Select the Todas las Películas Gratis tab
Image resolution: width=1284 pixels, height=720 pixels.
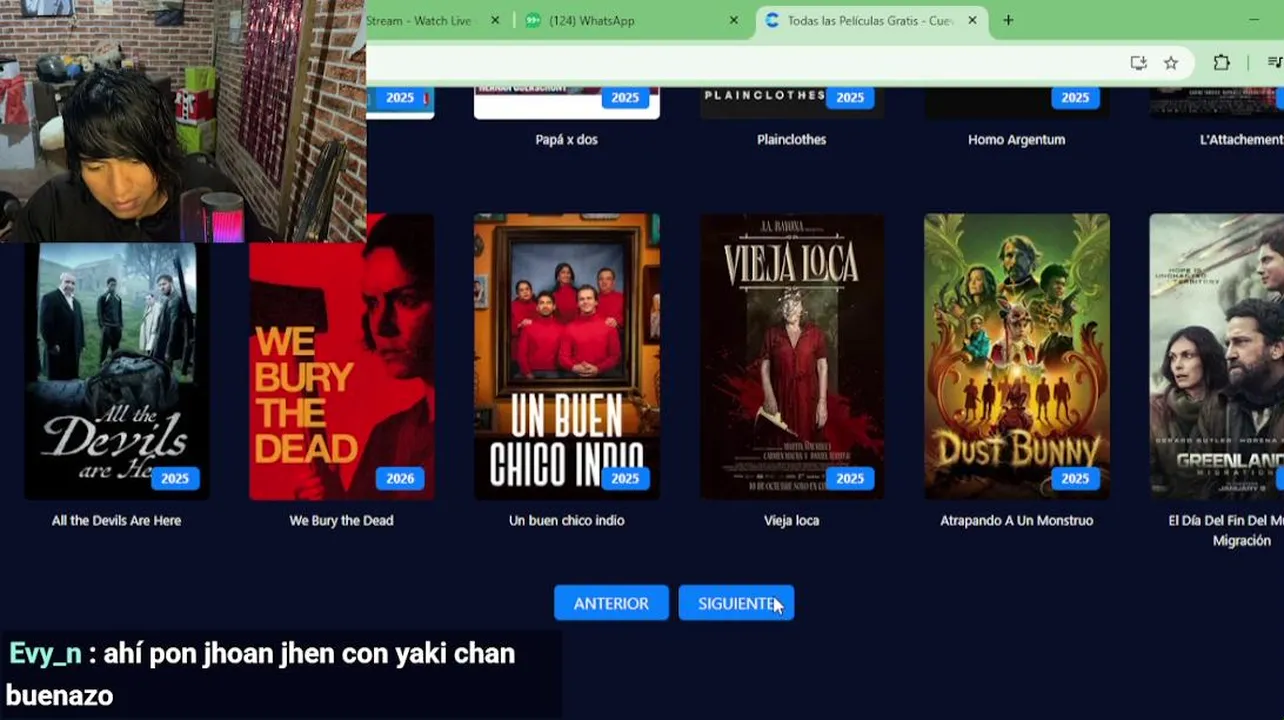[870, 20]
